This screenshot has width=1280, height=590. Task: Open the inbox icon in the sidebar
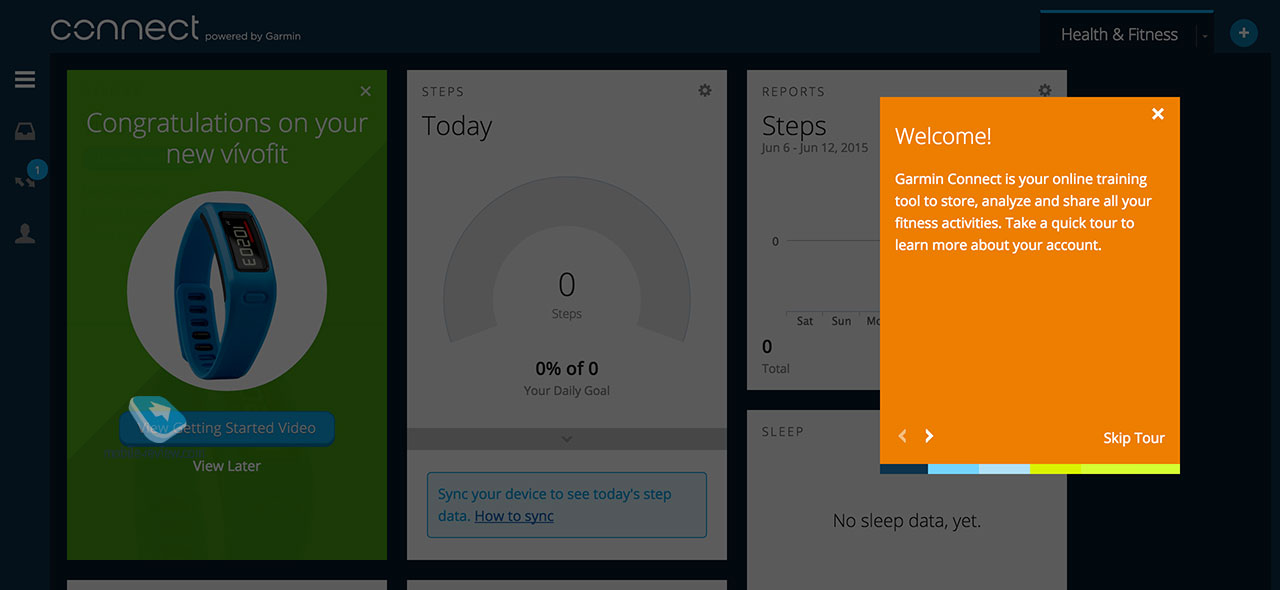pyautogui.click(x=25, y=131)
